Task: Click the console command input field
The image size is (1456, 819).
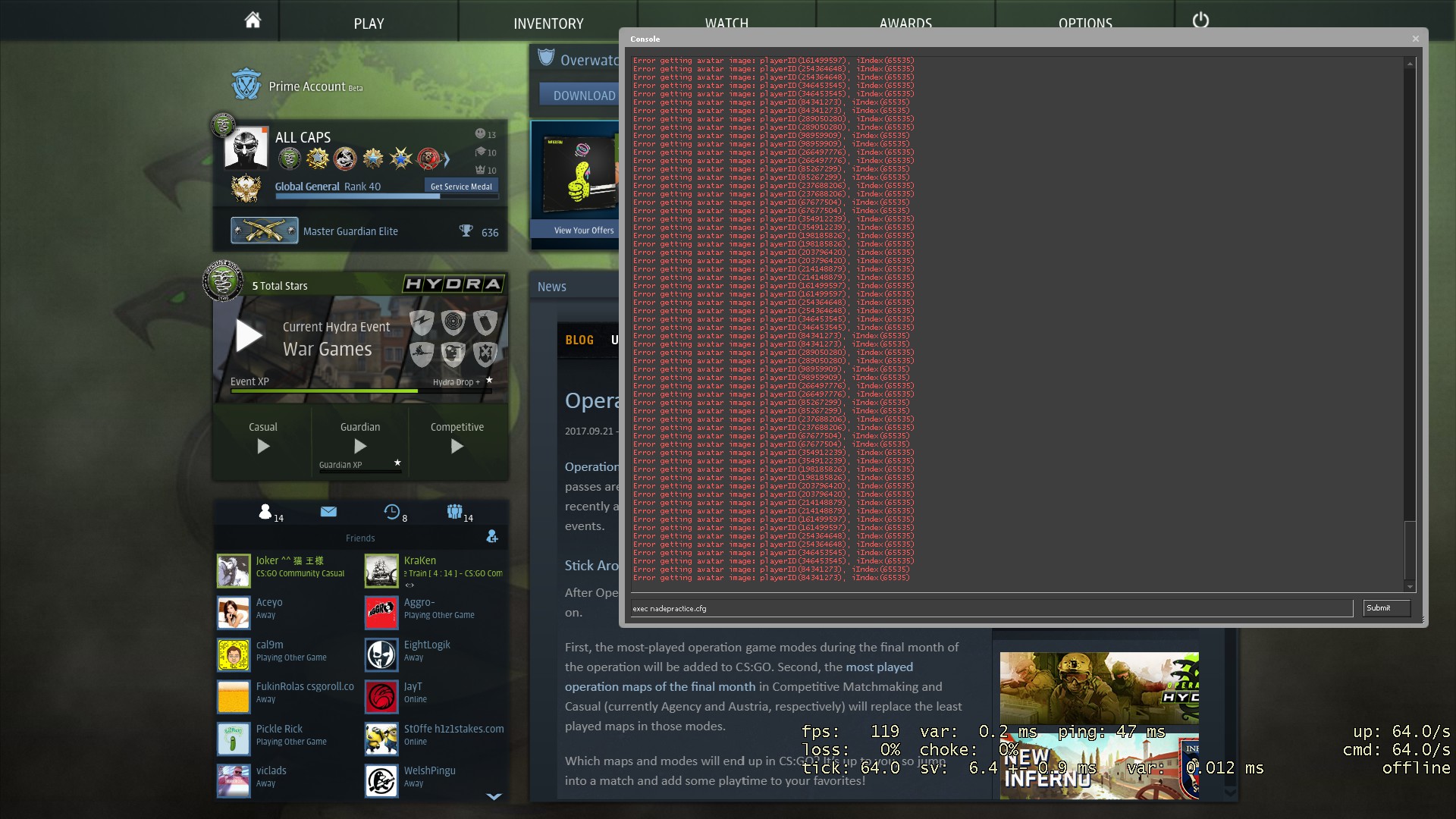Action: tap(990, 608)
